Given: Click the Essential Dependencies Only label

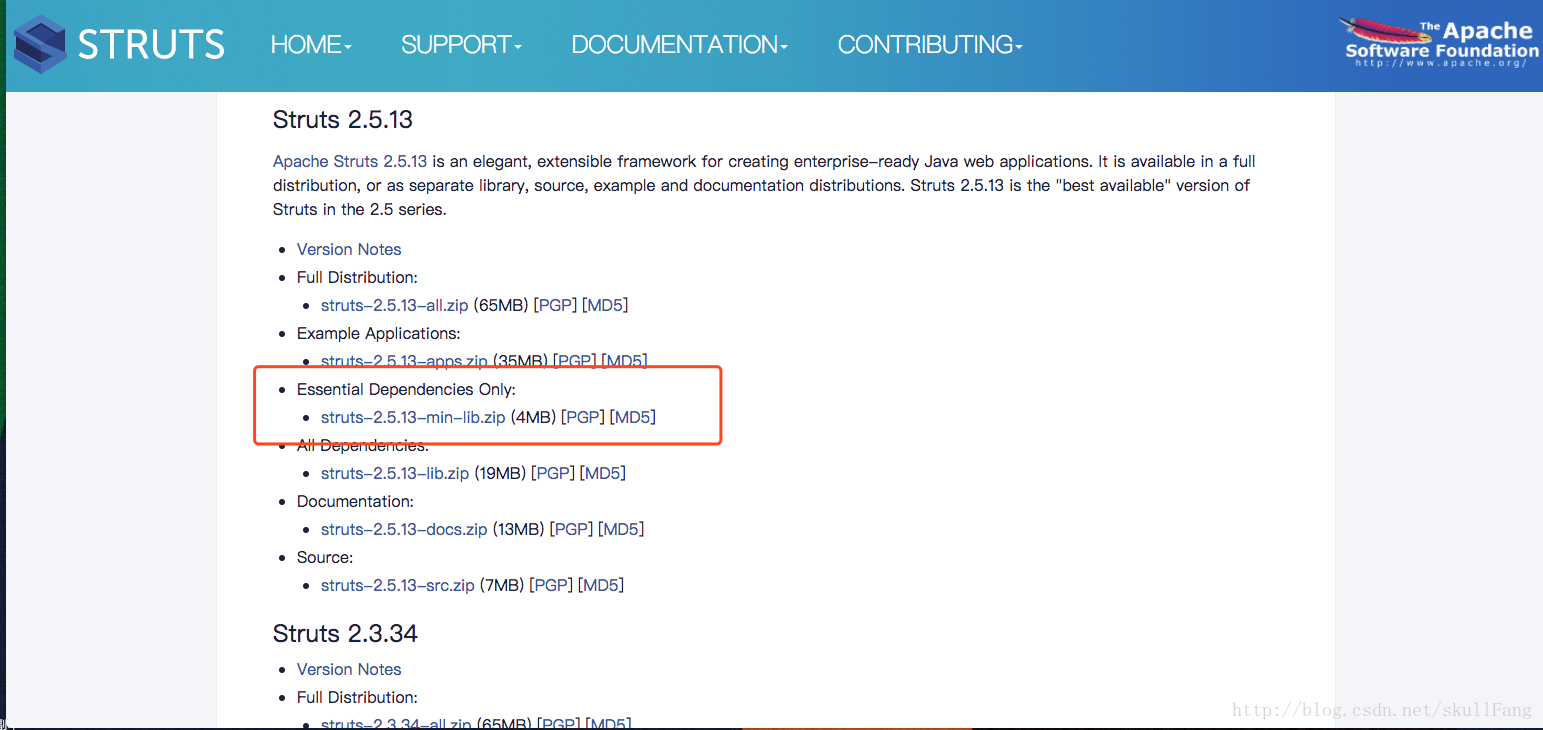Looking at the screenshot, I should pyautogui.click(x=406, y=389).
